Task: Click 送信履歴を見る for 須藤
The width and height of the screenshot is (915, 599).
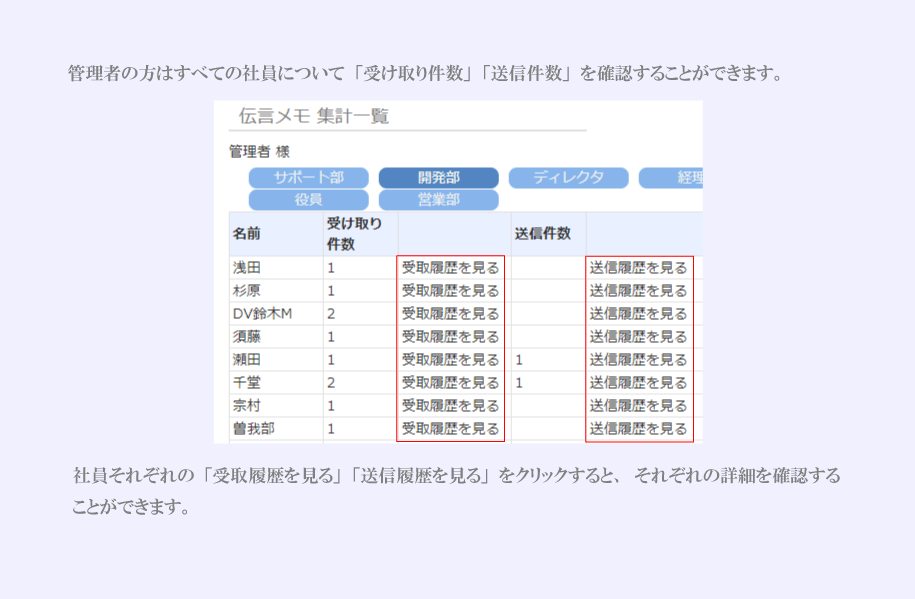Action: pyautogui.click(x=638, y=337)
